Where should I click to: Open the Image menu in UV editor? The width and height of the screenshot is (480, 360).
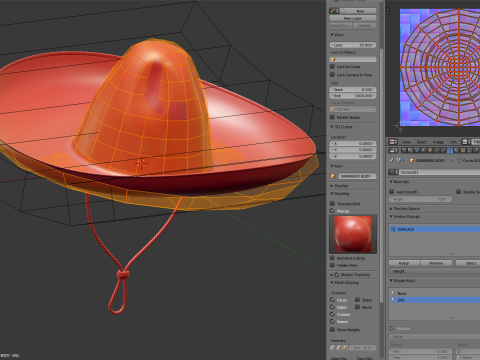pos(438,142)
